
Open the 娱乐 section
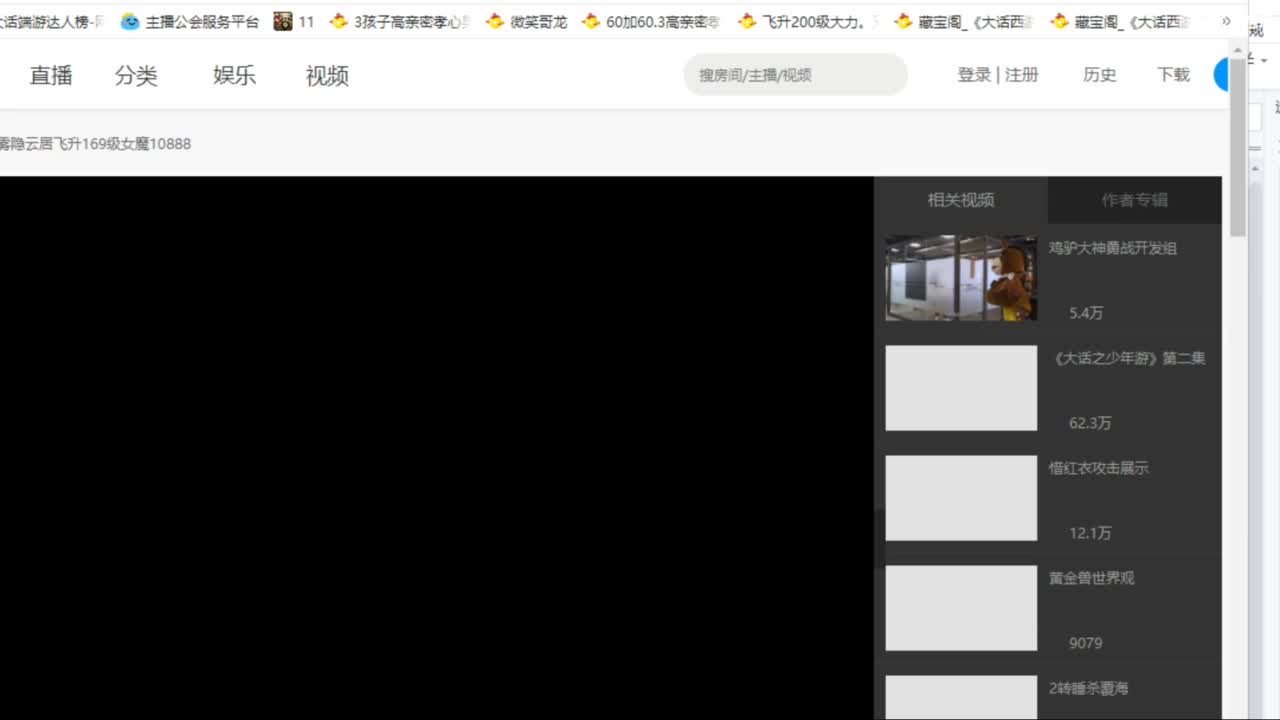point(234,75)
